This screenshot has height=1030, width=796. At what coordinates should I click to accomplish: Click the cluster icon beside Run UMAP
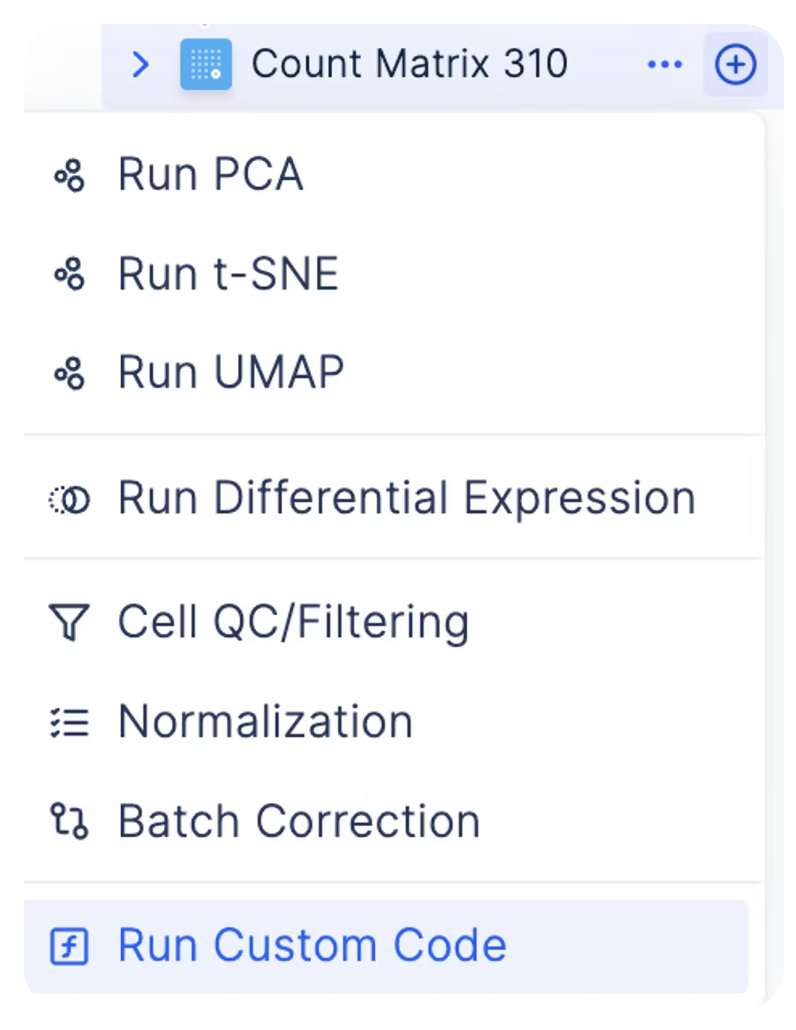70,373
